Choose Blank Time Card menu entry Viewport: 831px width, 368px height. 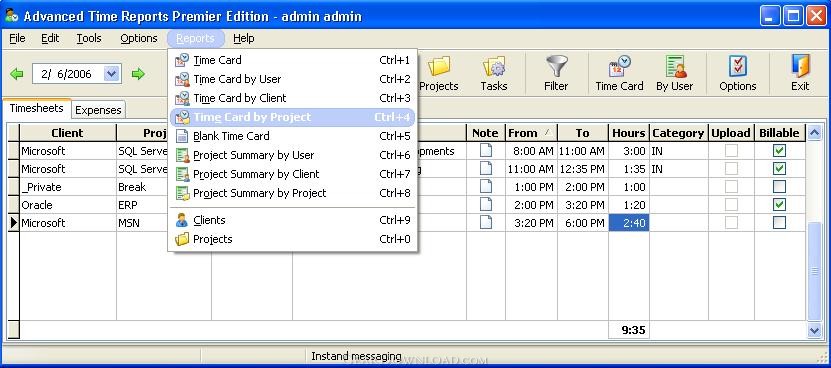[292, 136]
